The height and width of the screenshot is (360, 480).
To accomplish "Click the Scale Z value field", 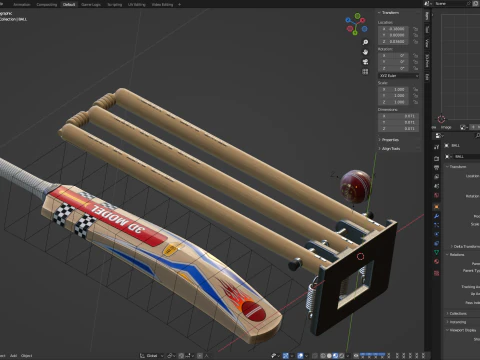I will tap(393, 102).
